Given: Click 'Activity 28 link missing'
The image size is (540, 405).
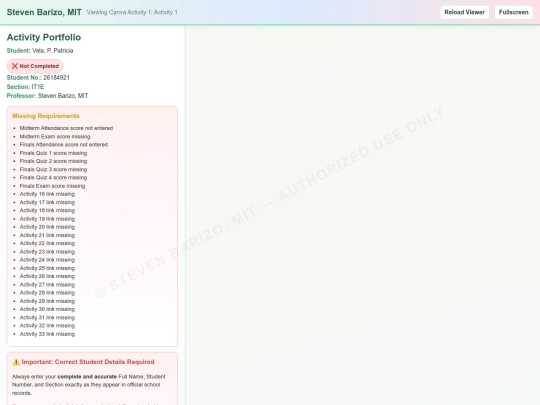Looking at the screenshot, I should pos(47,293).
